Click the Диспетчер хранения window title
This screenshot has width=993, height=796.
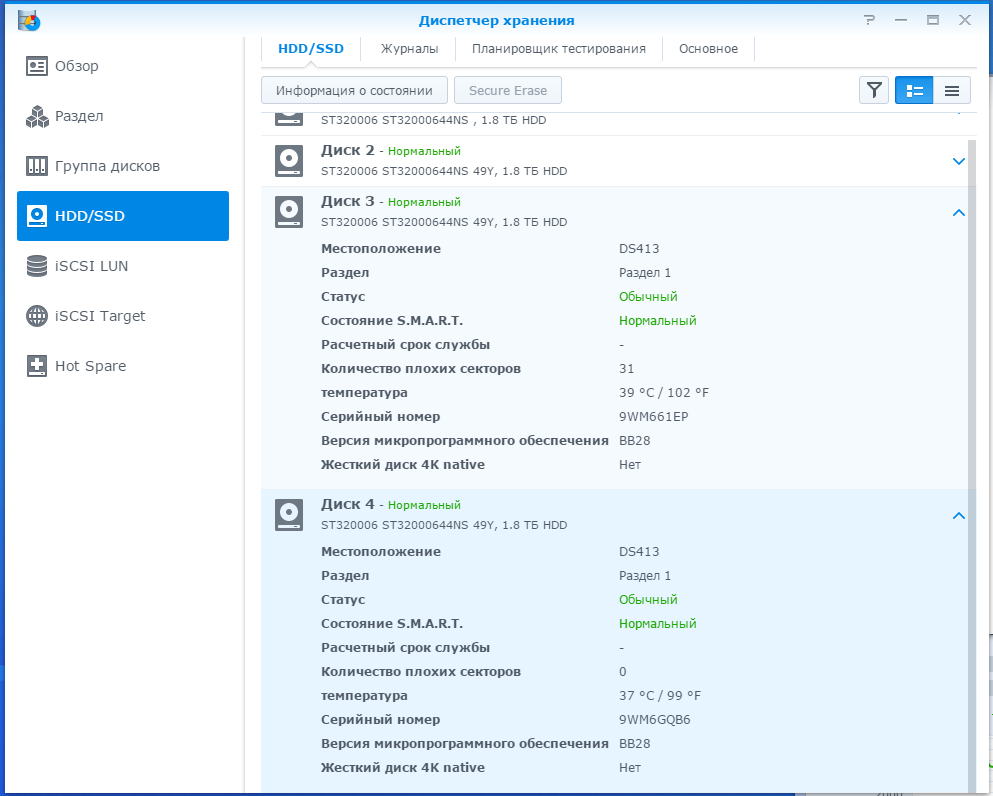(x=496, y=20)
